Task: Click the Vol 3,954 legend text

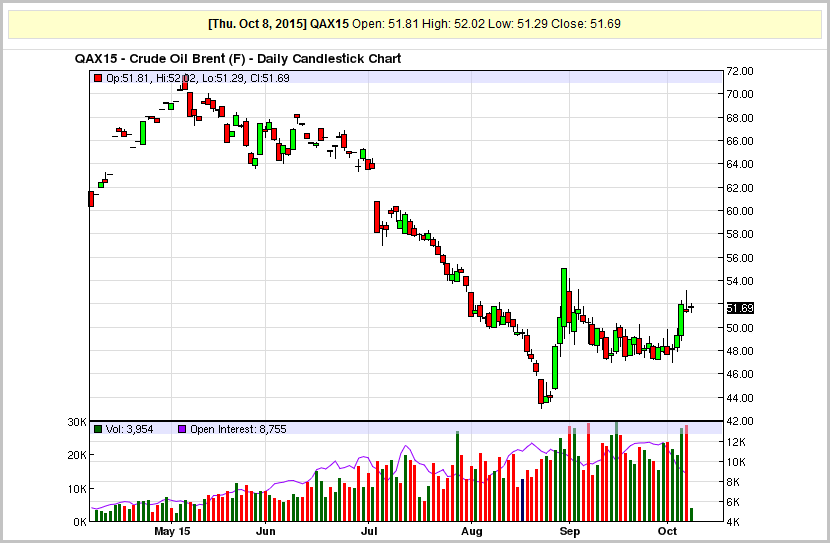Action: pos(129,429)
